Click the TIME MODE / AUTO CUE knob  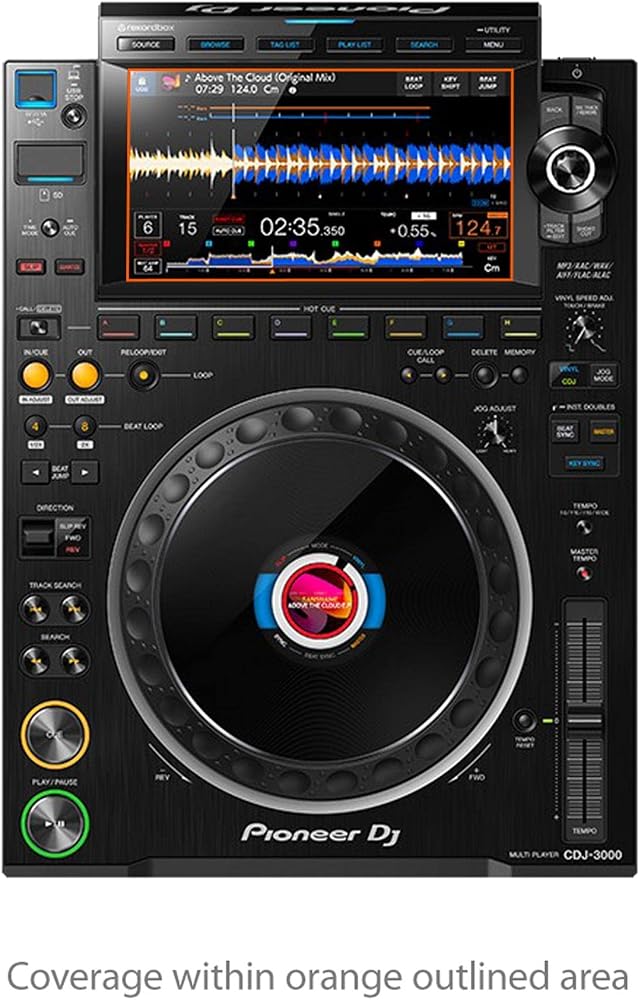pyautogui.click(x=50, y=227)
